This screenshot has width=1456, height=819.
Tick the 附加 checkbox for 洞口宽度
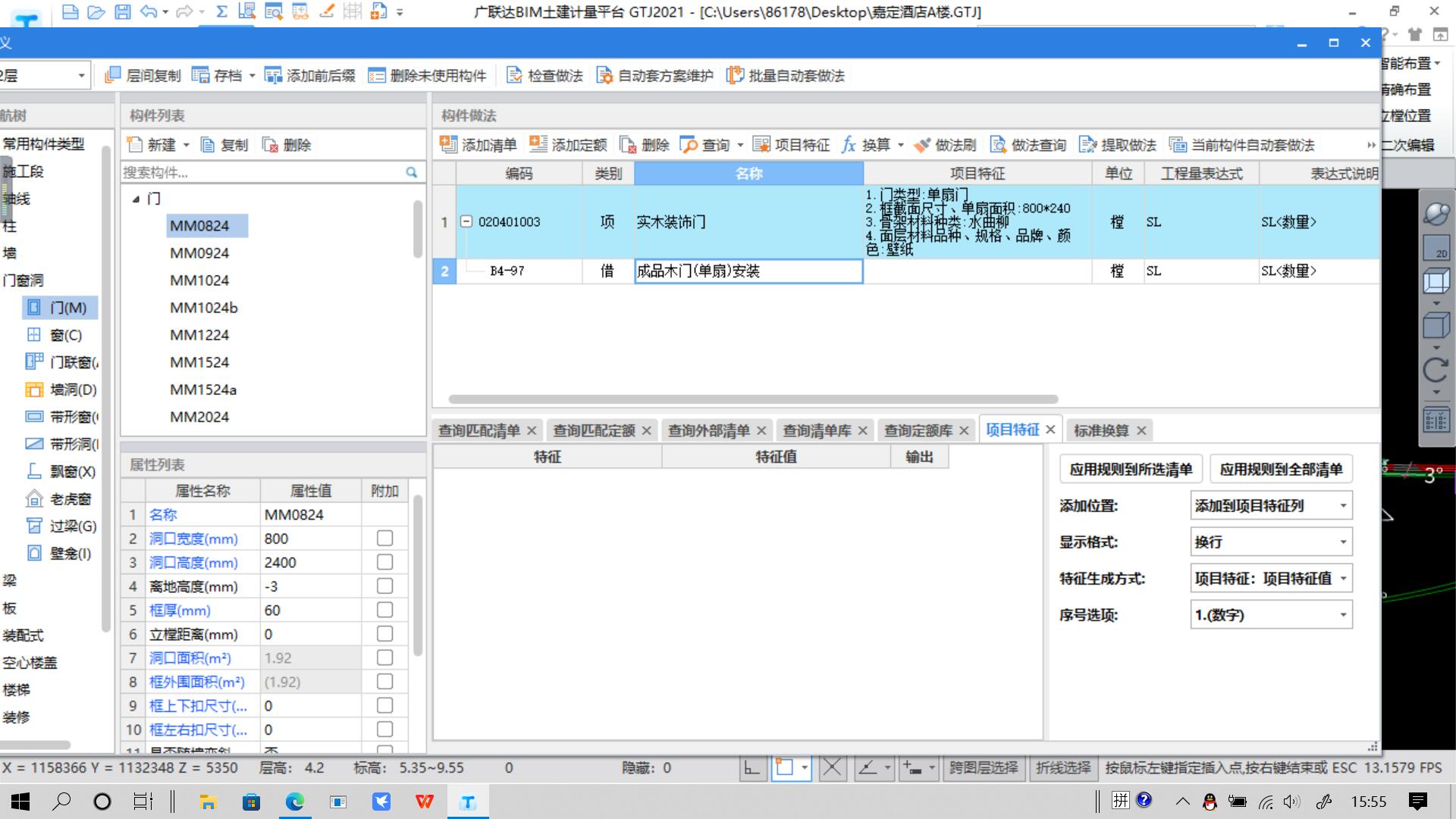point(384,538)
